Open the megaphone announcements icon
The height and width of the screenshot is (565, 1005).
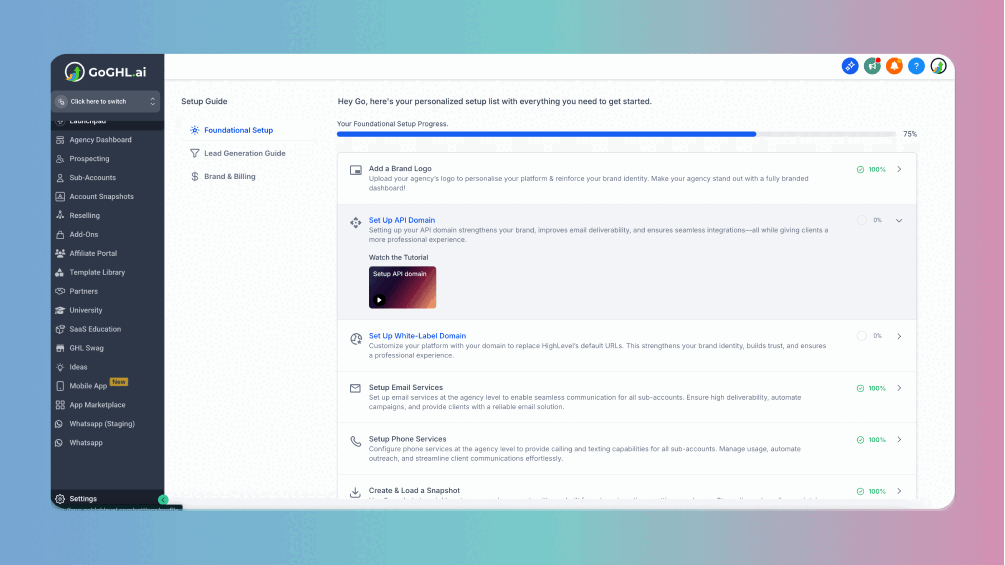coord(872,66)
